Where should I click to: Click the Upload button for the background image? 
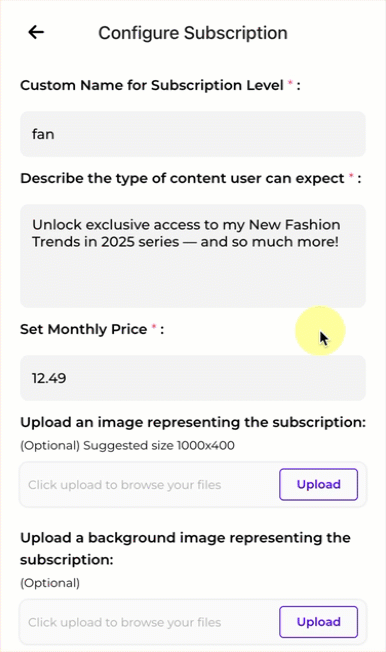(319, 622)
